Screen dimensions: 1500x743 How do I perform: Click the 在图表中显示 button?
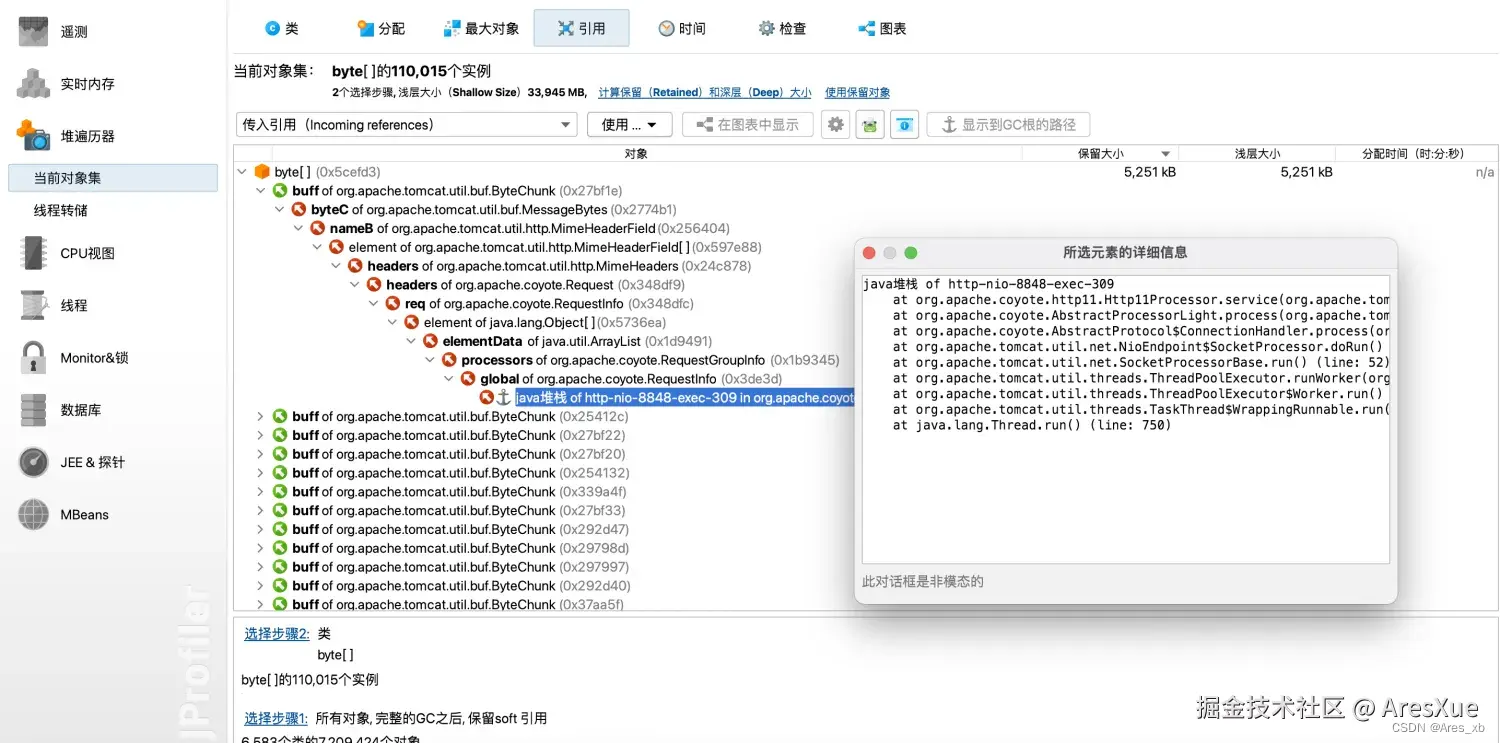pos(747,125)
